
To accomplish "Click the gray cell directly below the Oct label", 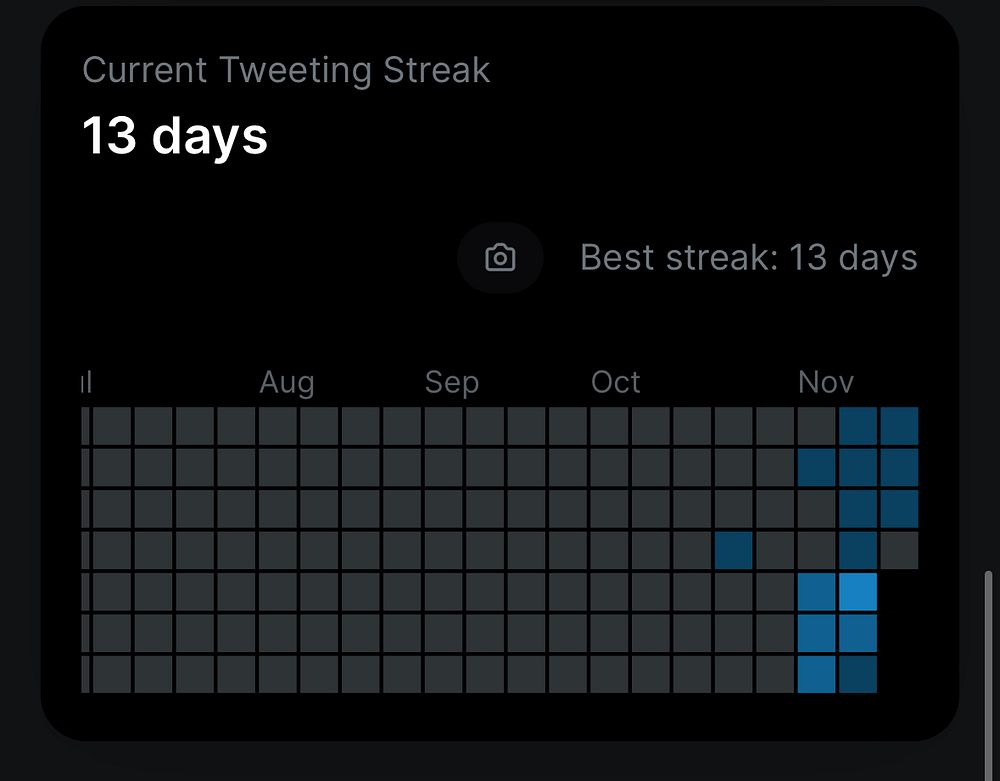I will [608, 425].
